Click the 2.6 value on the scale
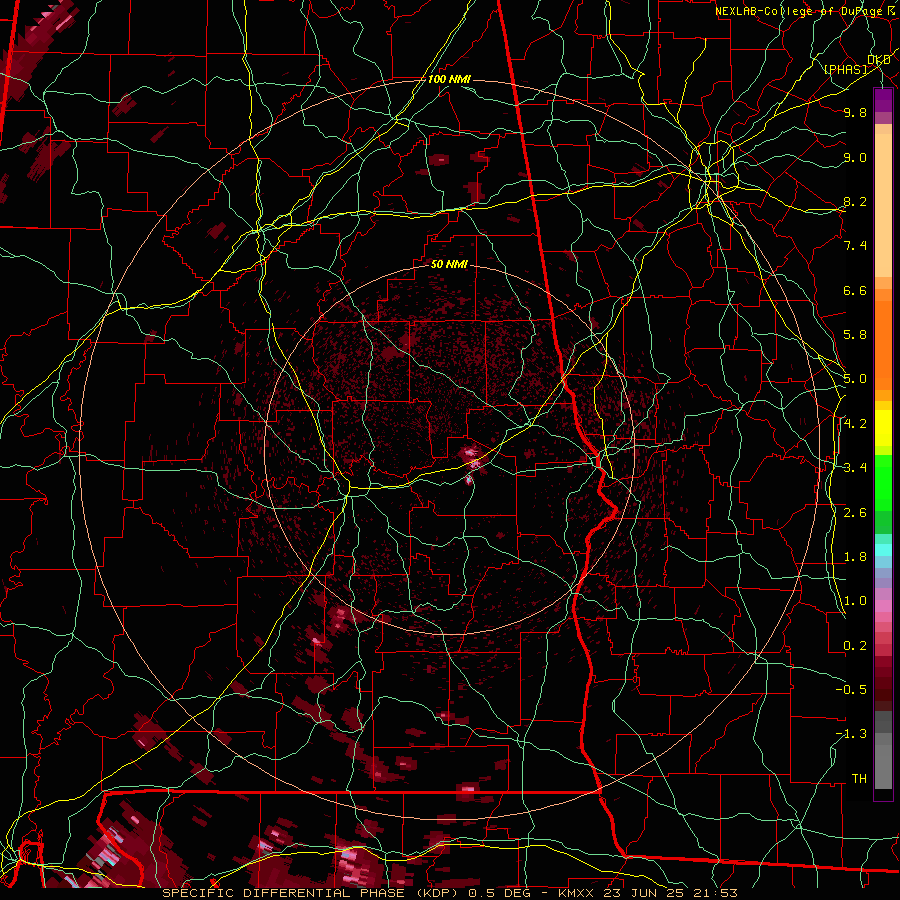This screenshot has width=900, height=900. point(855,513)
